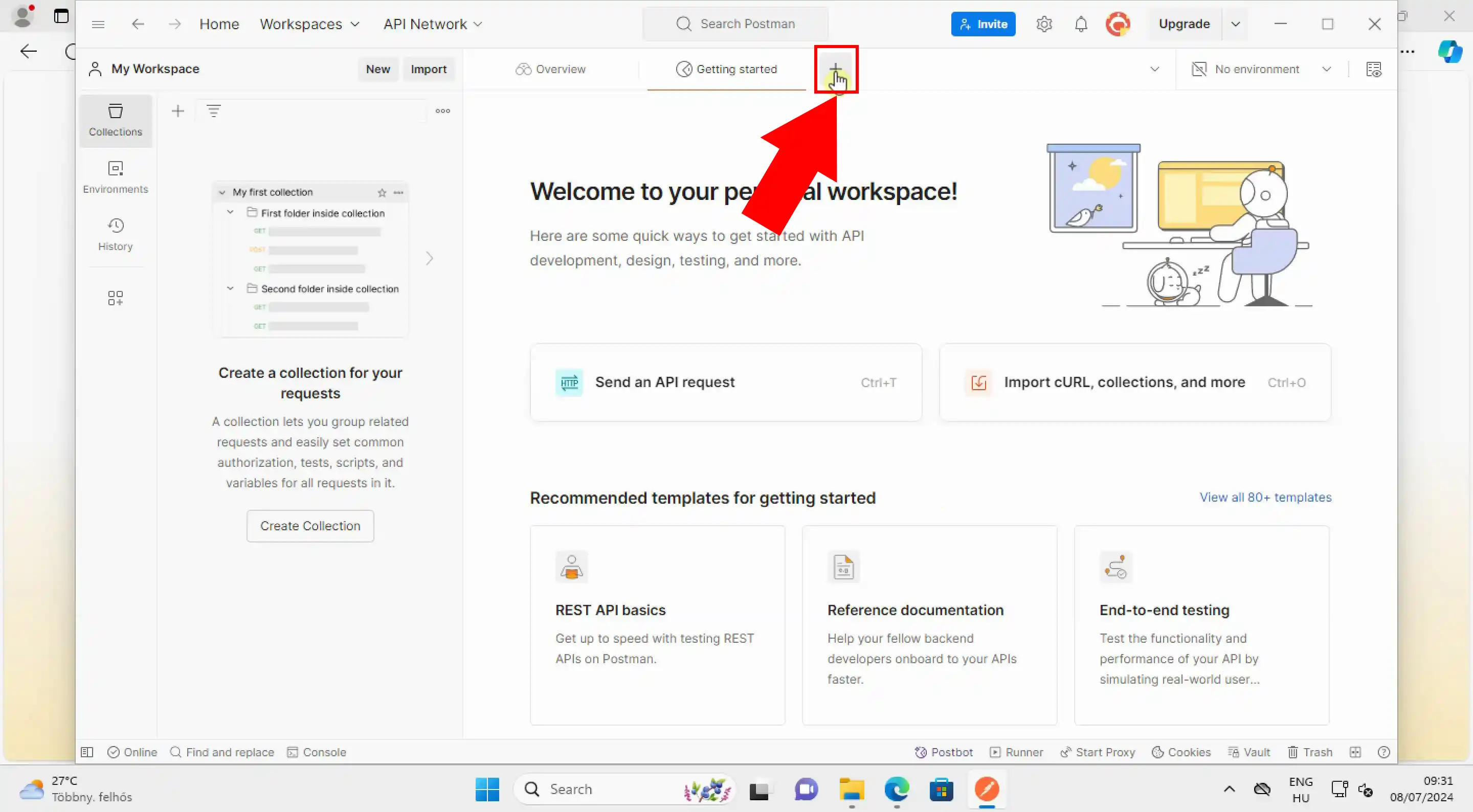Click the new tab plus button

836,69
